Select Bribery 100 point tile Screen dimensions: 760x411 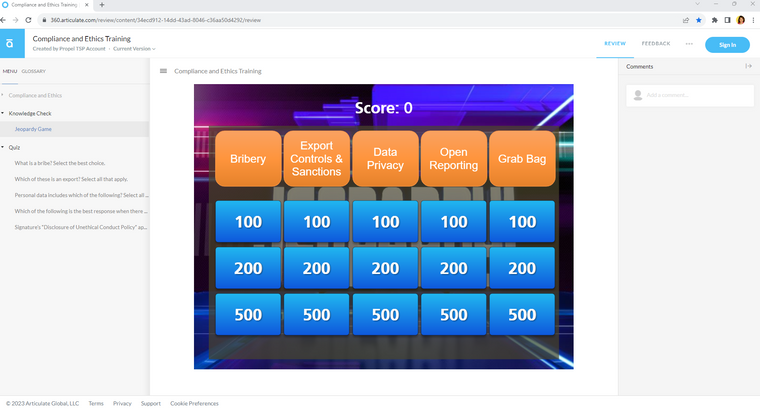pyautogui.click(x=248, y=222)
